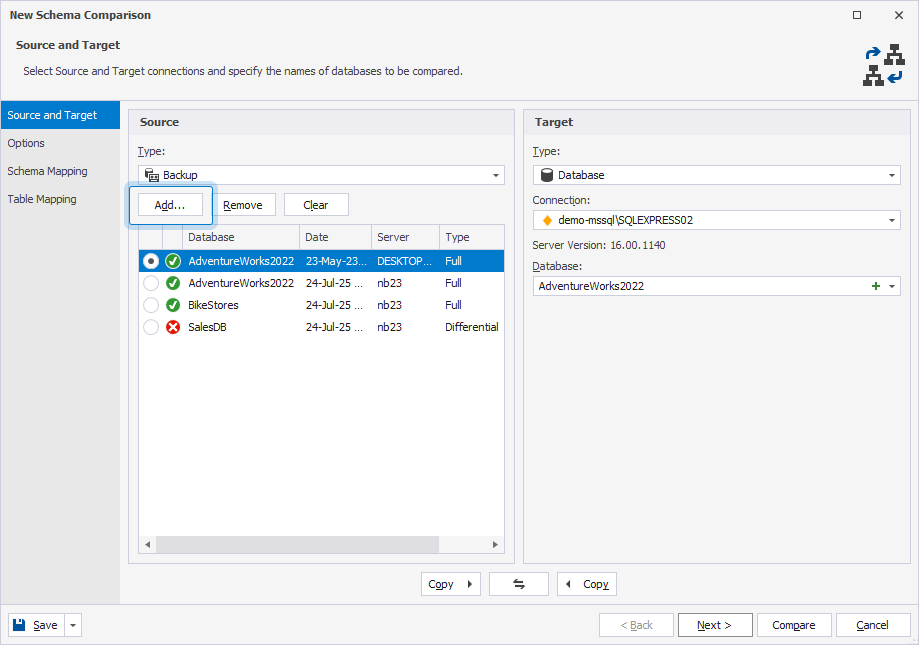
Task: Open the Target Connection dropdown
Action: (x=894, y=220)
